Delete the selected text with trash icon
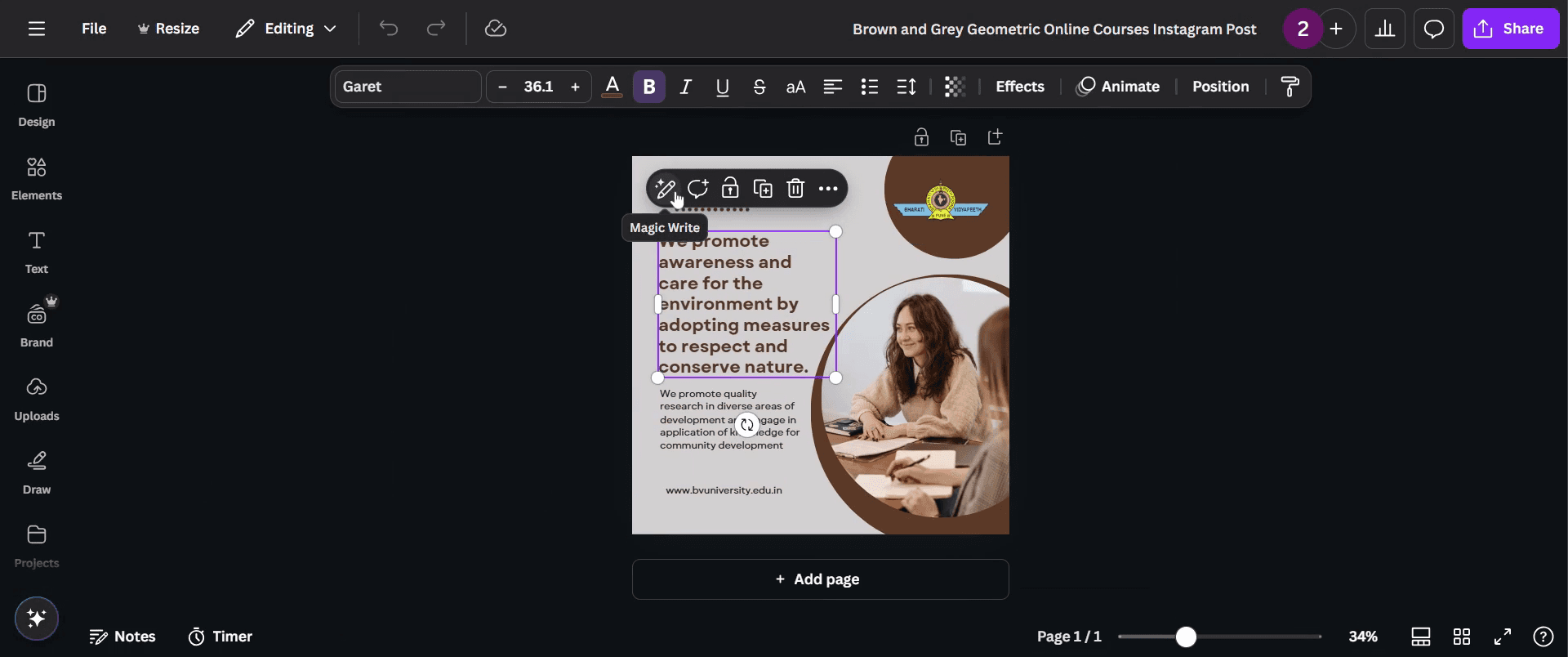Viewport: 1568px width, 657px height. click(795, 189)
